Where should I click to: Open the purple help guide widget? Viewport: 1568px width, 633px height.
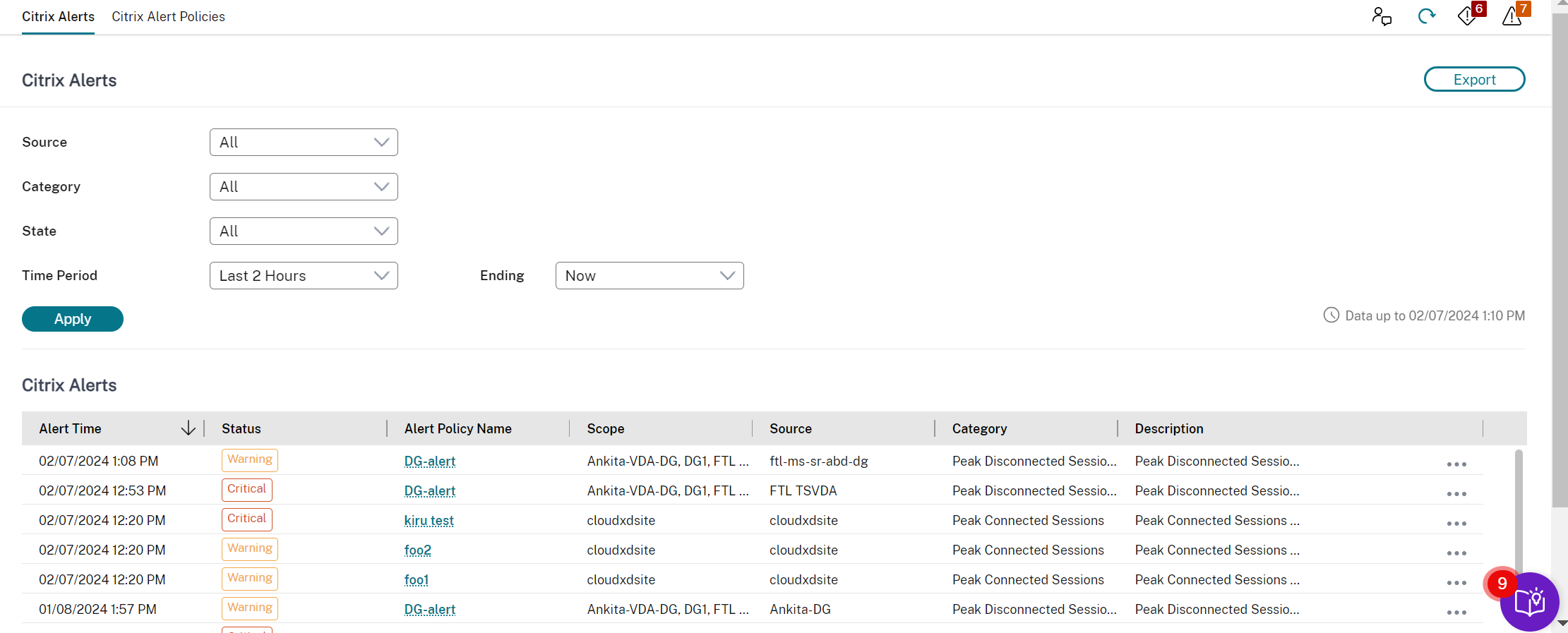1529,602
